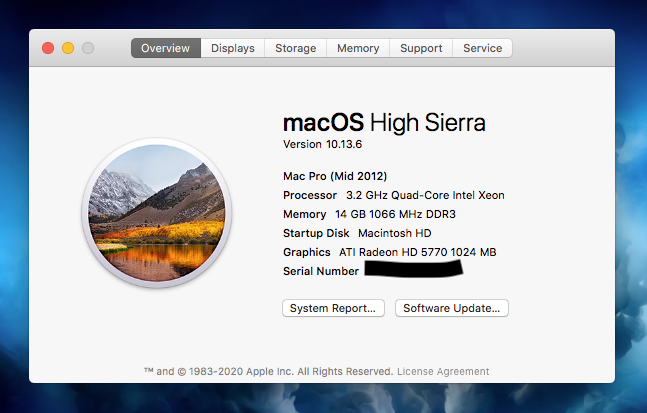This screenshot has width=647, height=413.
Task: Click the 3.2 GHz Quad-Core Intel Xeon value
Action: pos(425,195)
